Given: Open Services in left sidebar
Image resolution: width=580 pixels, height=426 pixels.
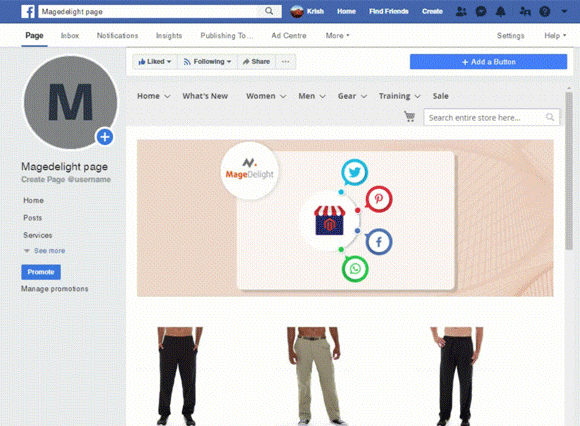Looking at the screenshot, I should [38, 235].
